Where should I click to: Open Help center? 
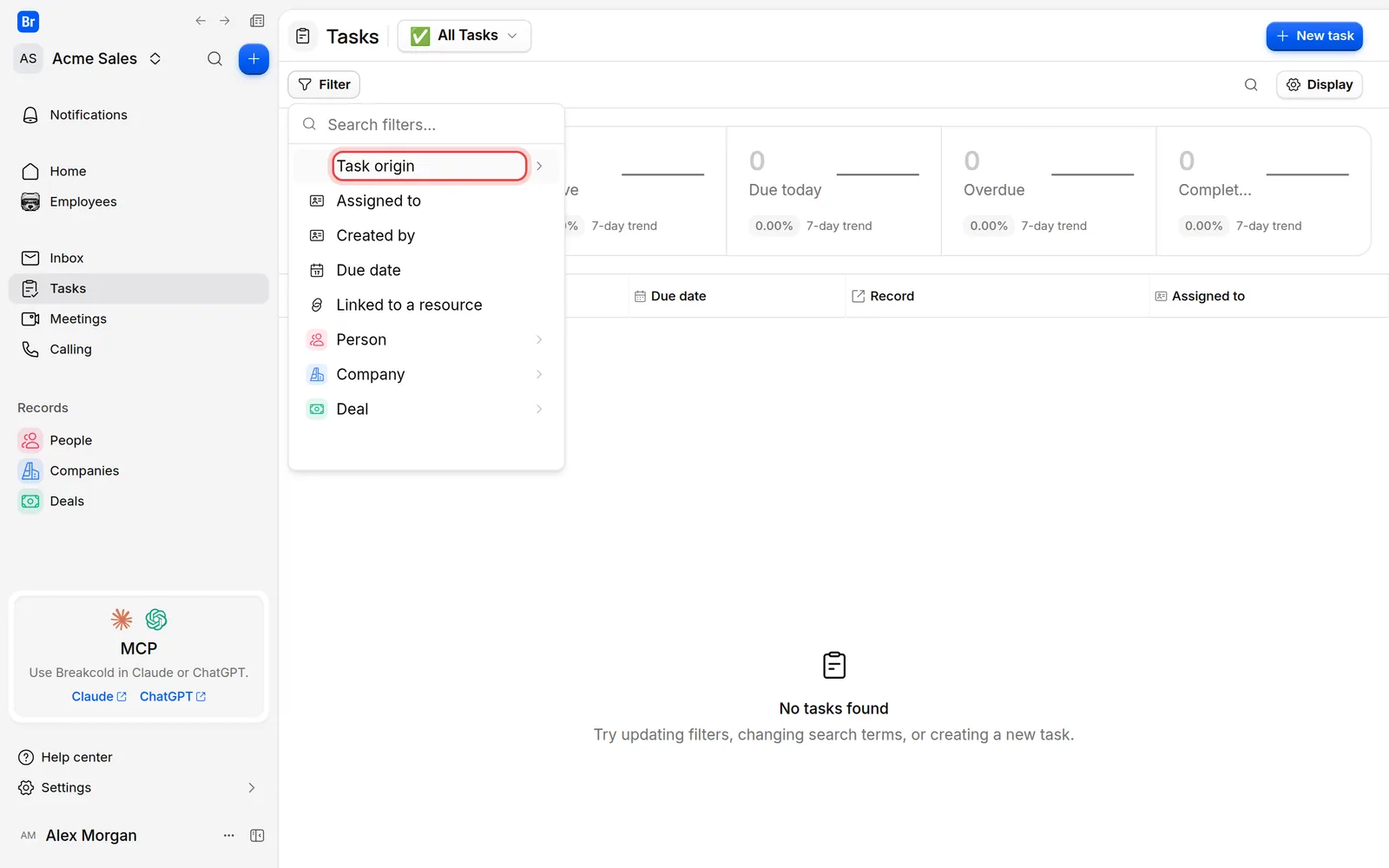click(x=65, y=757)
